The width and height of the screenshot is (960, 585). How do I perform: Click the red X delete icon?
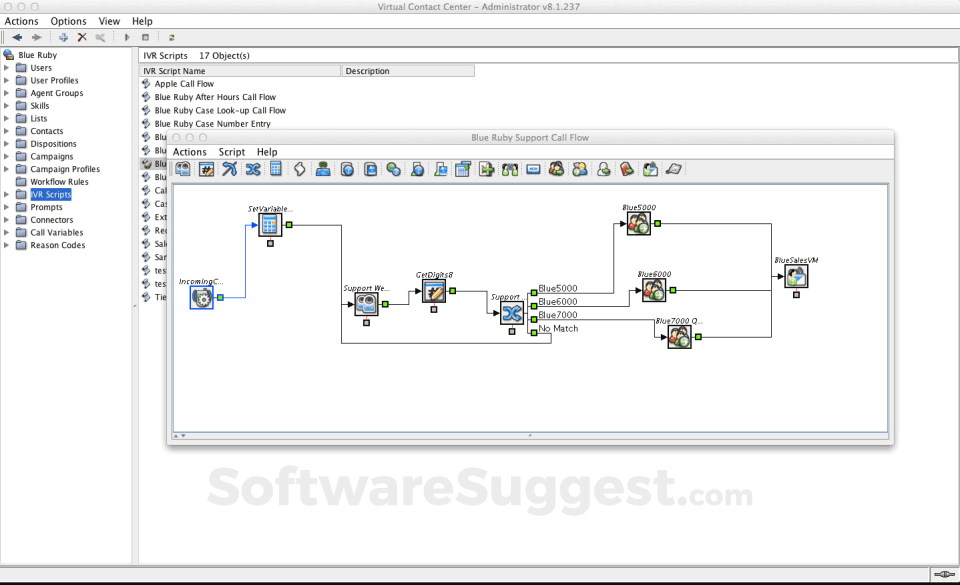tap(82, 37)
